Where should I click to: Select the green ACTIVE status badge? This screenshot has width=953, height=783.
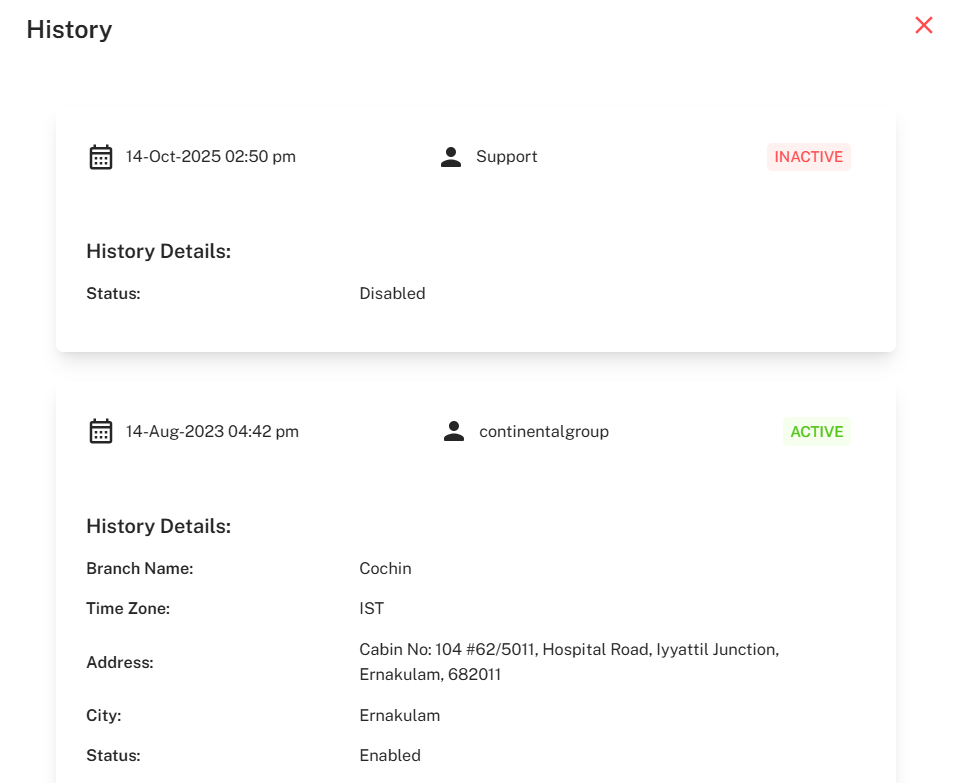816,432
